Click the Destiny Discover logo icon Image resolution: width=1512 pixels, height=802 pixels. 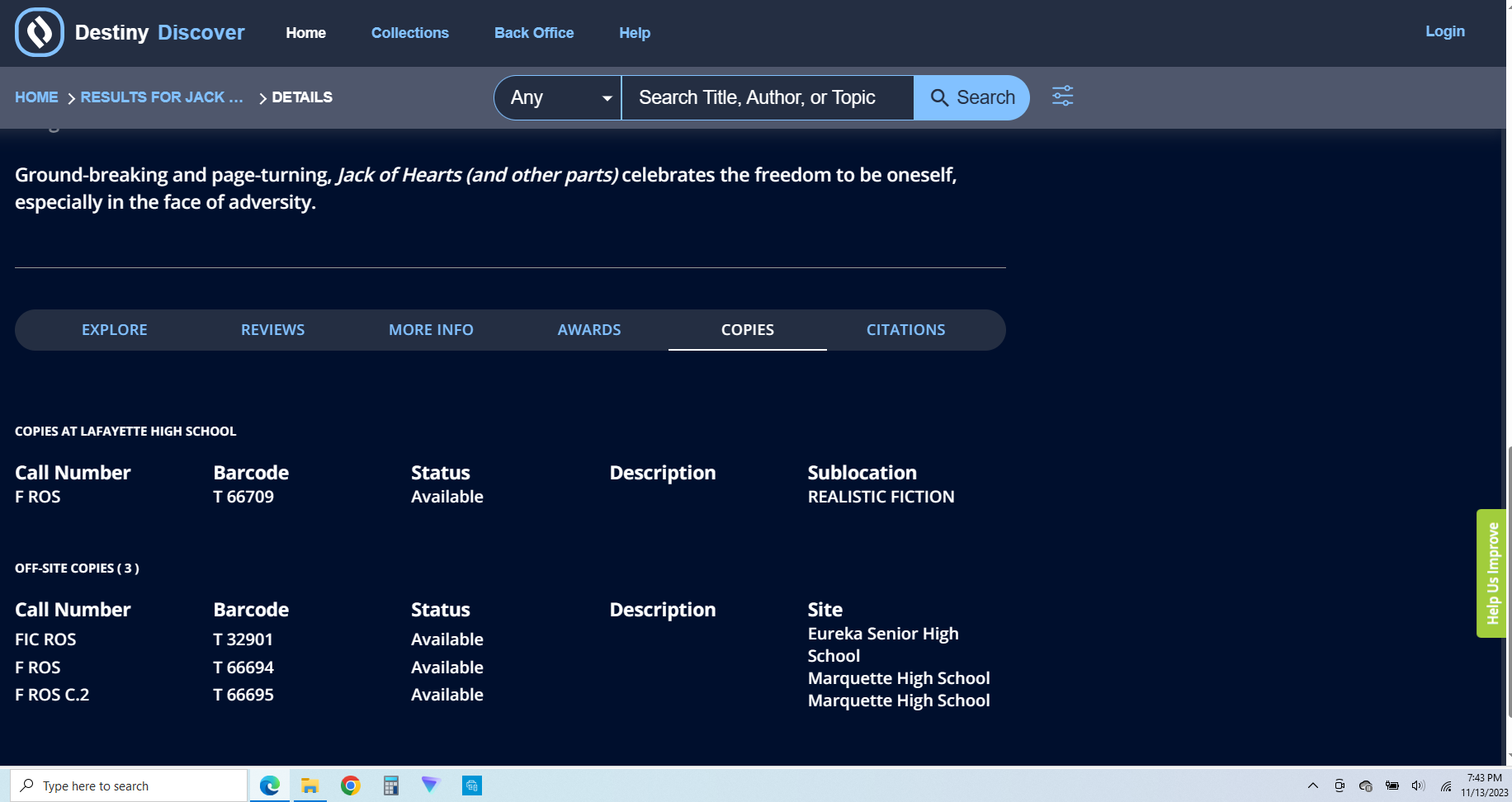click(x=40, y=32)
